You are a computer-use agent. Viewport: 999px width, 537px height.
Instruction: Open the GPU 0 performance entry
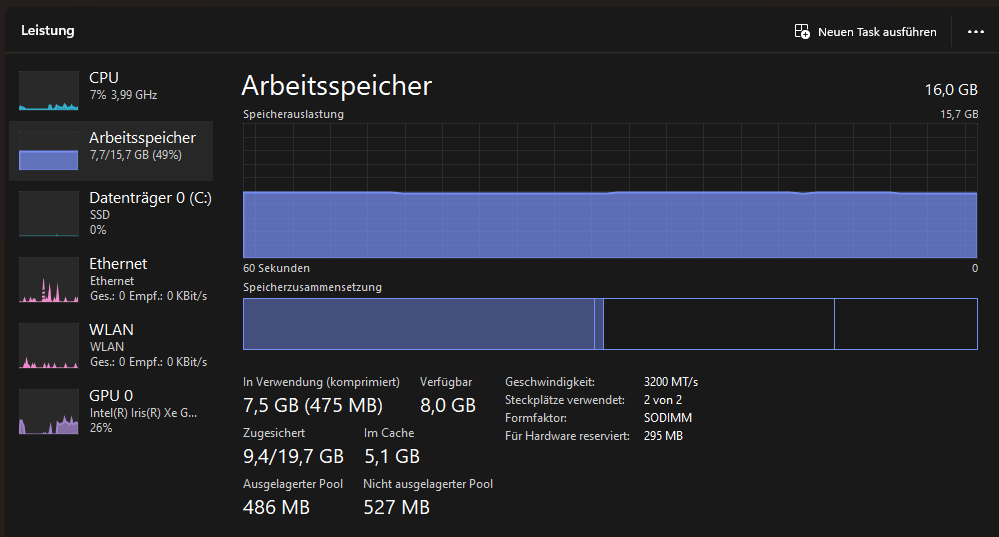(x=111, y=396)
